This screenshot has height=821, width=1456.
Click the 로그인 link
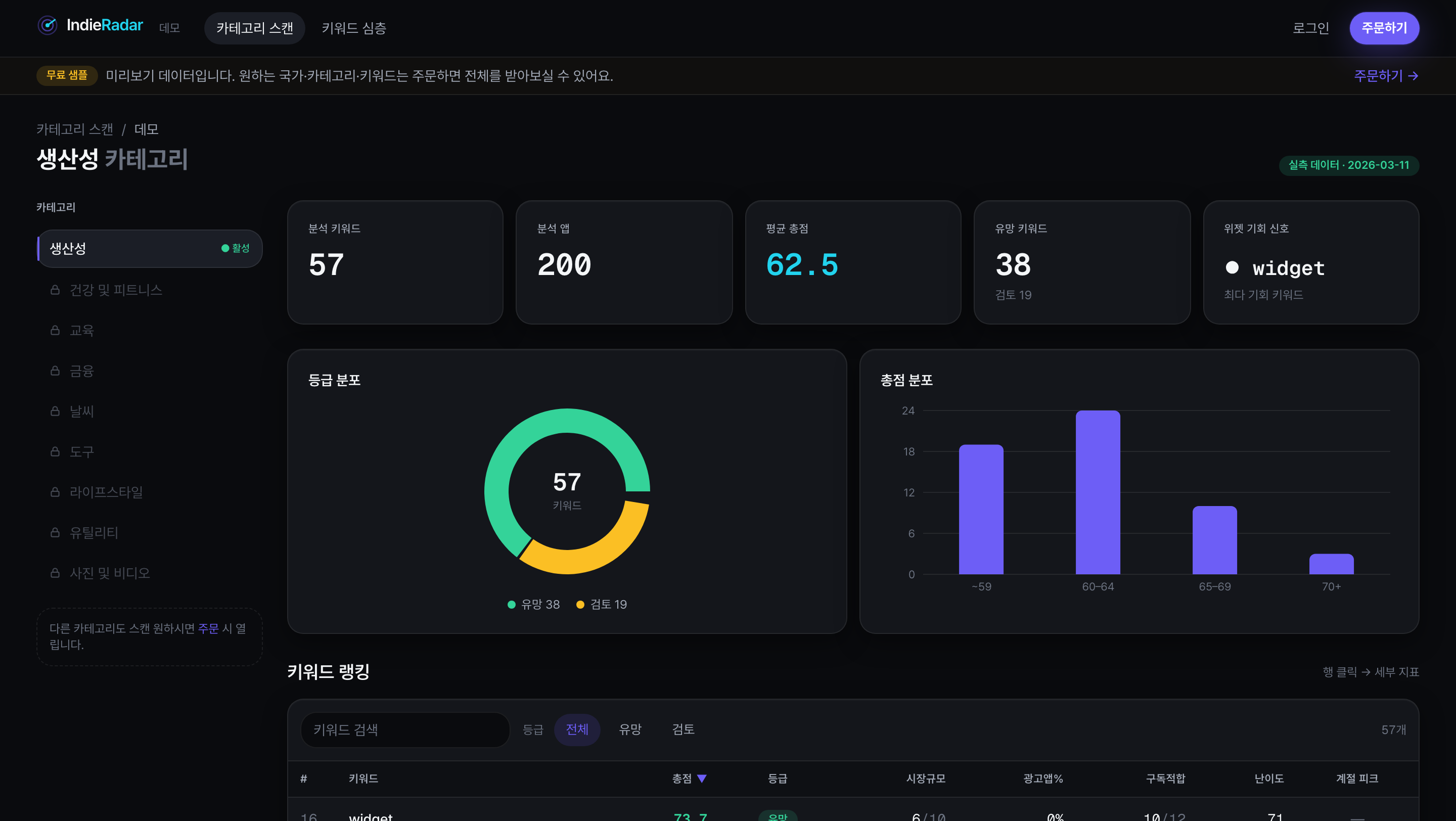pos(1311,28)
